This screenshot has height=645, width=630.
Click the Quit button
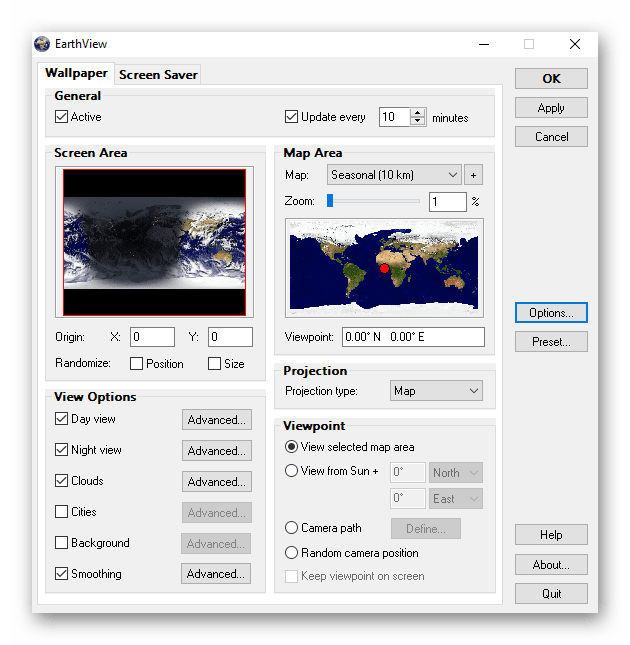[551, 594]
